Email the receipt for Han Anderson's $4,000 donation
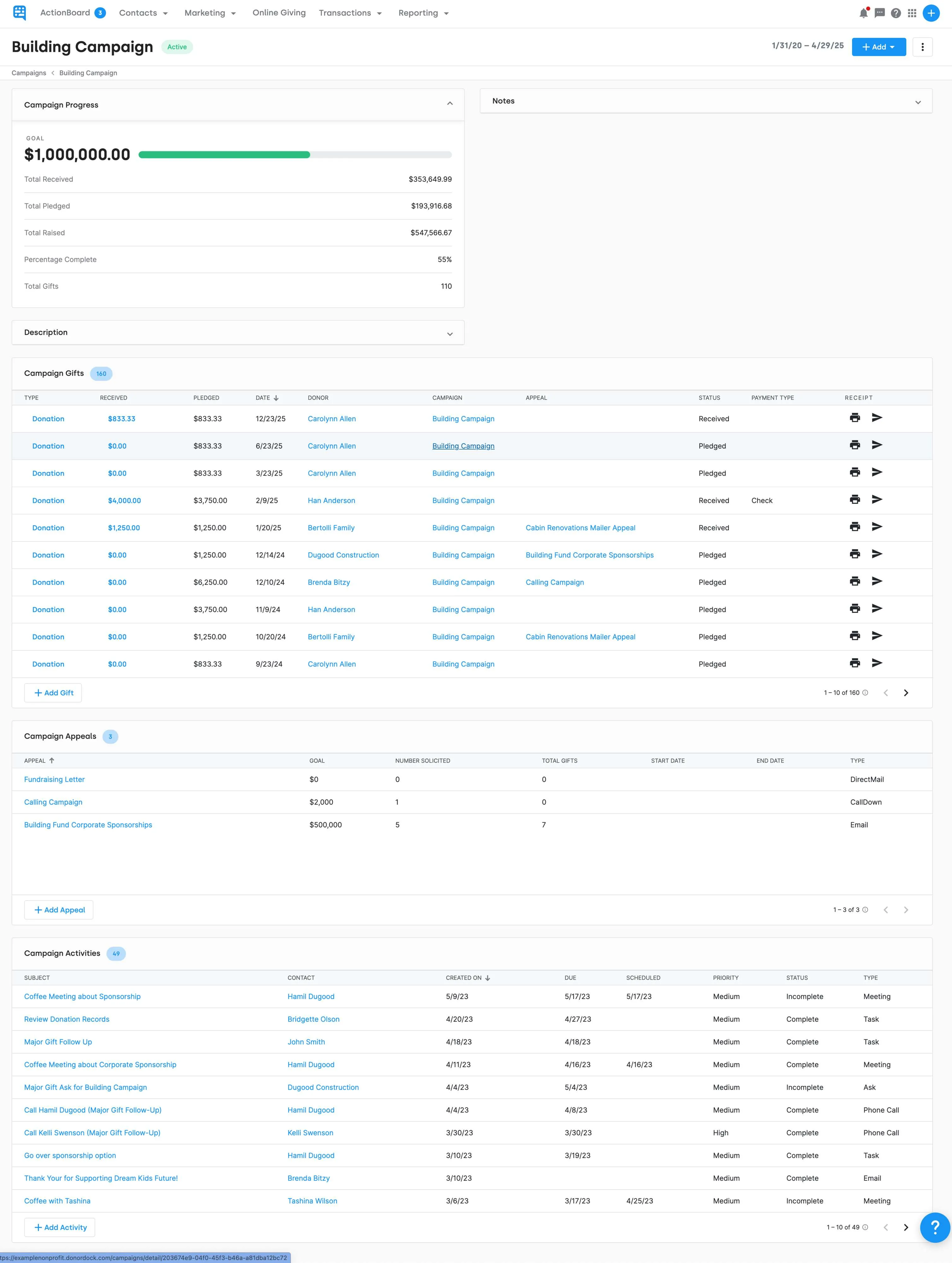Viewport: 952px width, 1263px height. (x=877, y=499)
